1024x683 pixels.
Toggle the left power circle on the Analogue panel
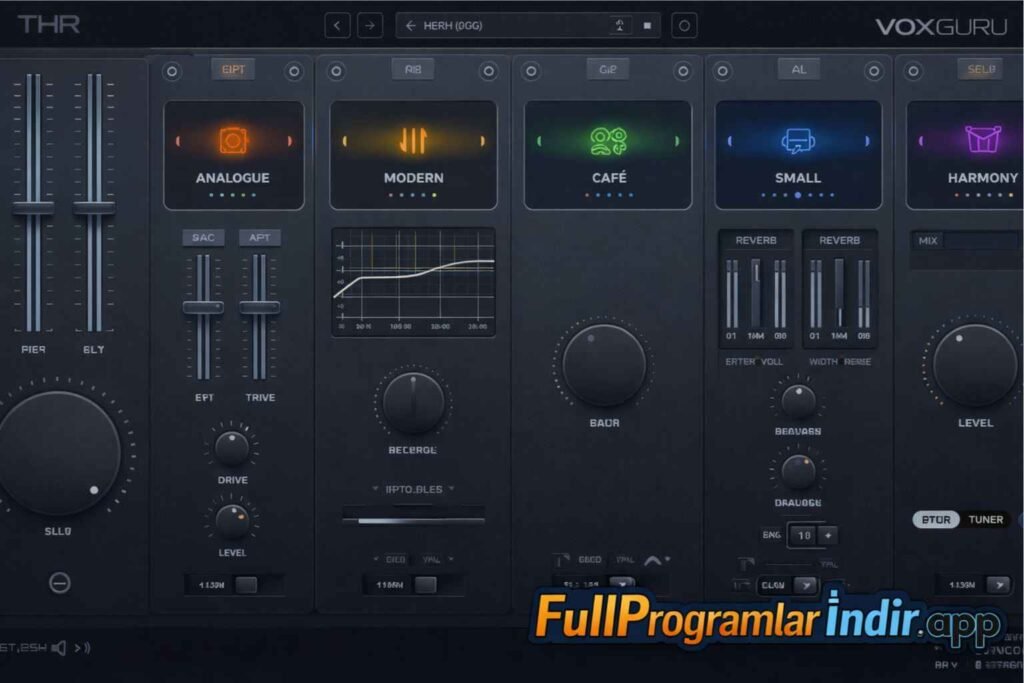171,71
